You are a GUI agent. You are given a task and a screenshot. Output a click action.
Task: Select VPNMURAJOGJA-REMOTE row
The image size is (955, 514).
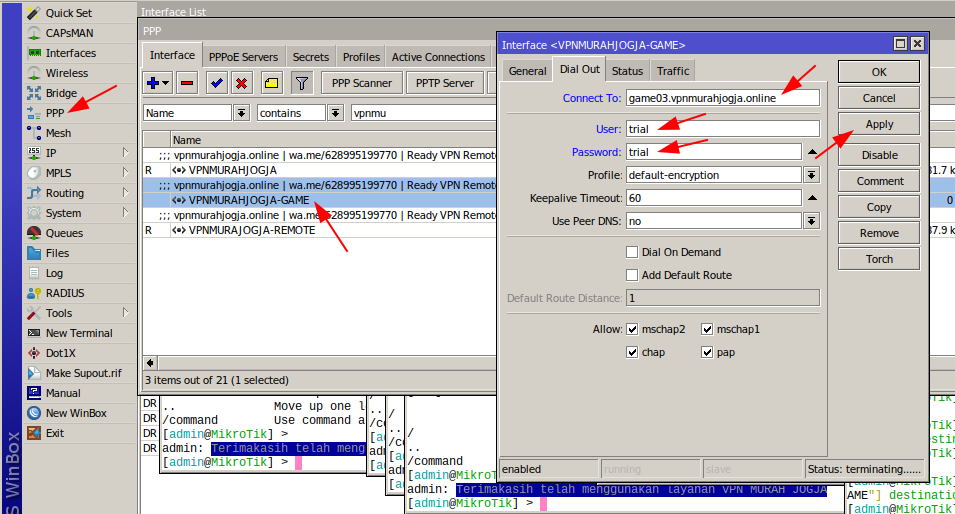[320, 230]
